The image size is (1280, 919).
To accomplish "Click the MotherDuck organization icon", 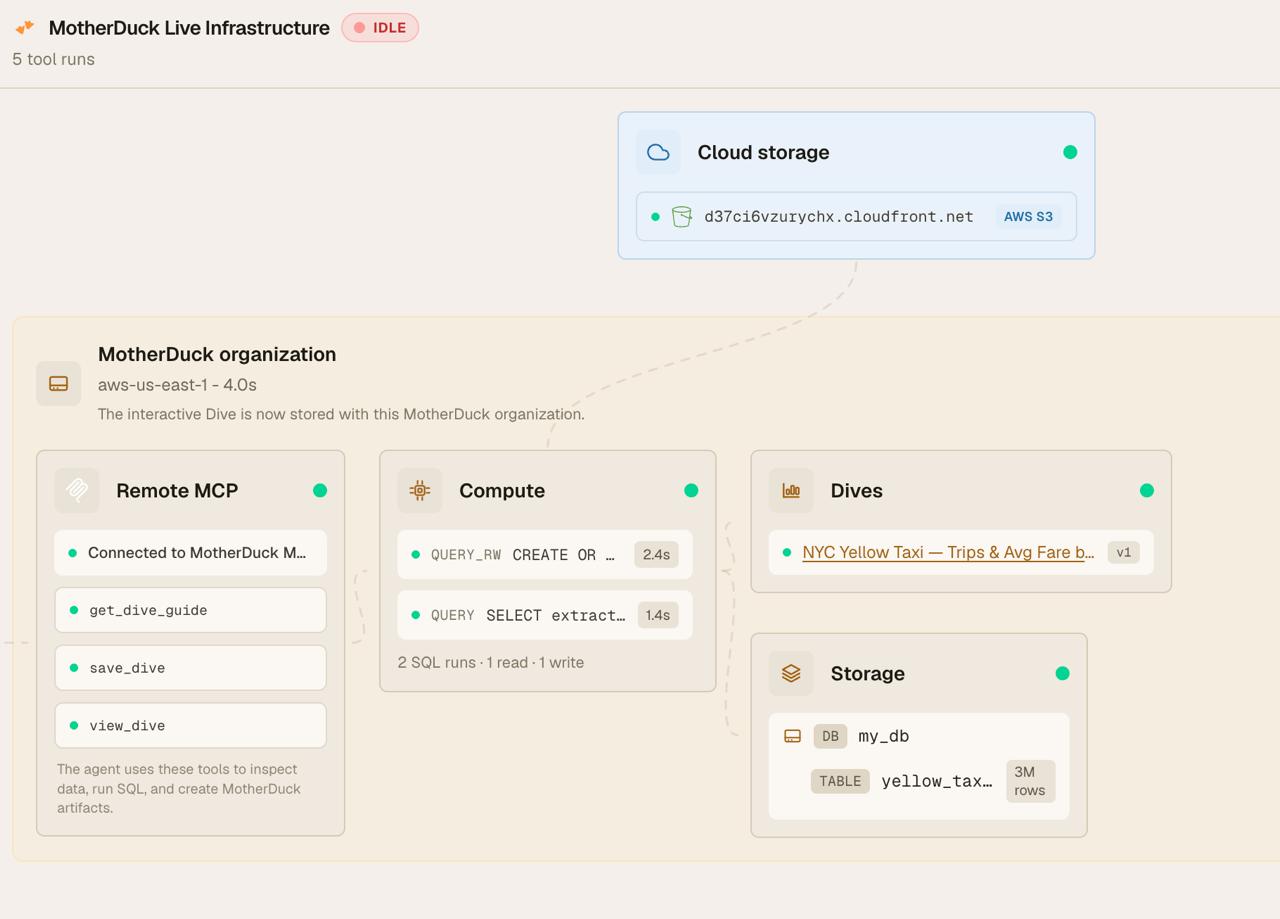I will 58,384.
